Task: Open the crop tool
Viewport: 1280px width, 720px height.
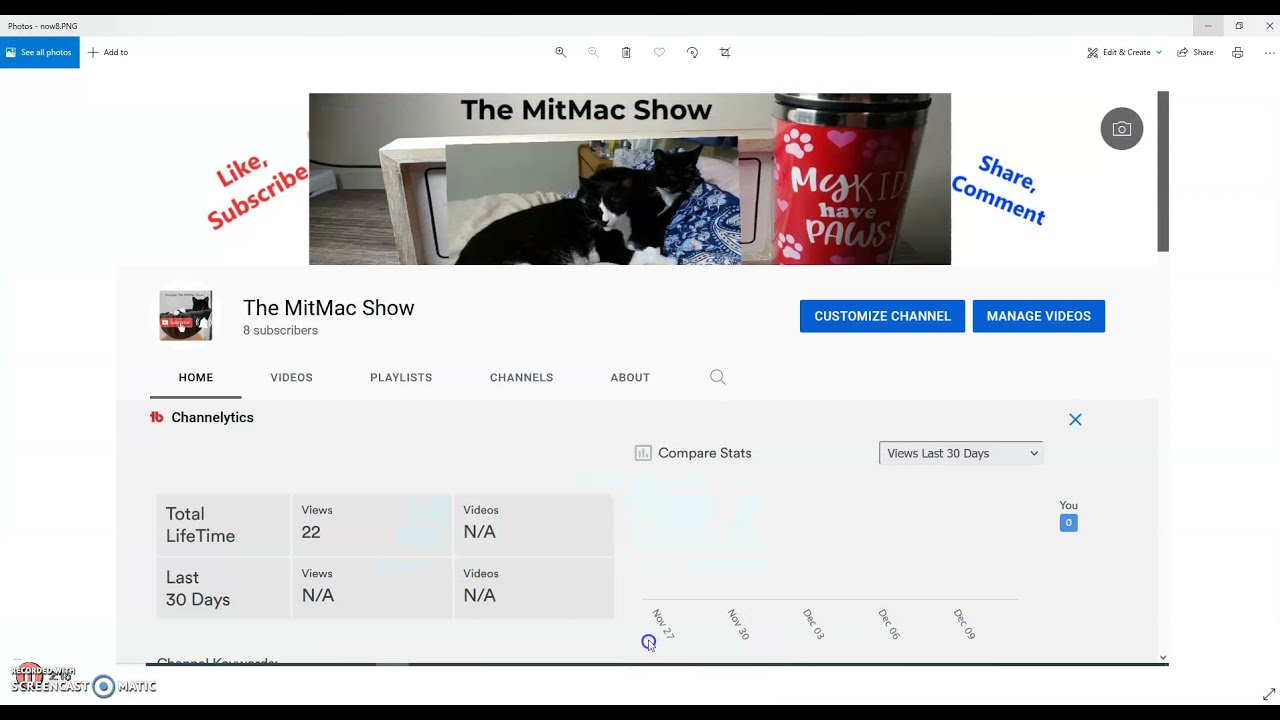Action: point(725,52)
